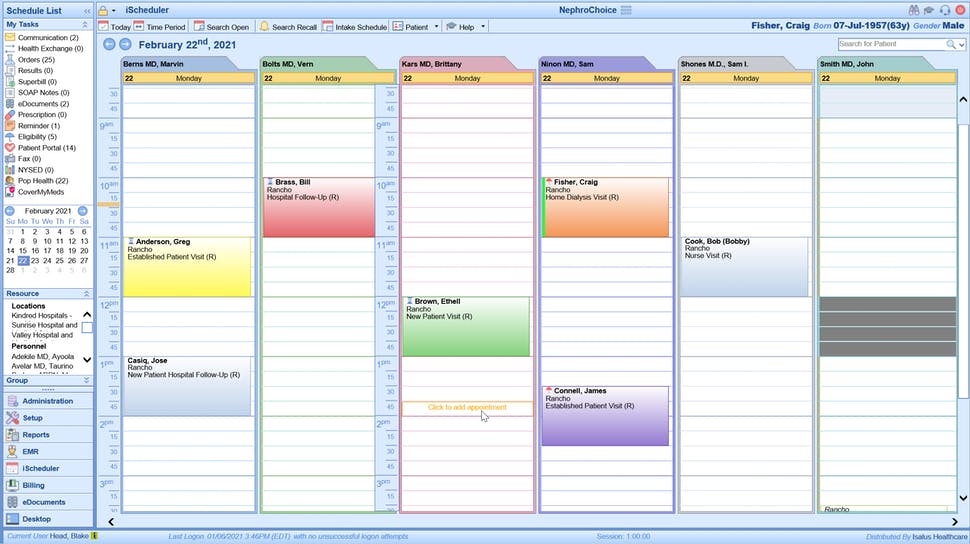Open the Help dropdown arrow
The image size is (970, 544).
(483, 27)
